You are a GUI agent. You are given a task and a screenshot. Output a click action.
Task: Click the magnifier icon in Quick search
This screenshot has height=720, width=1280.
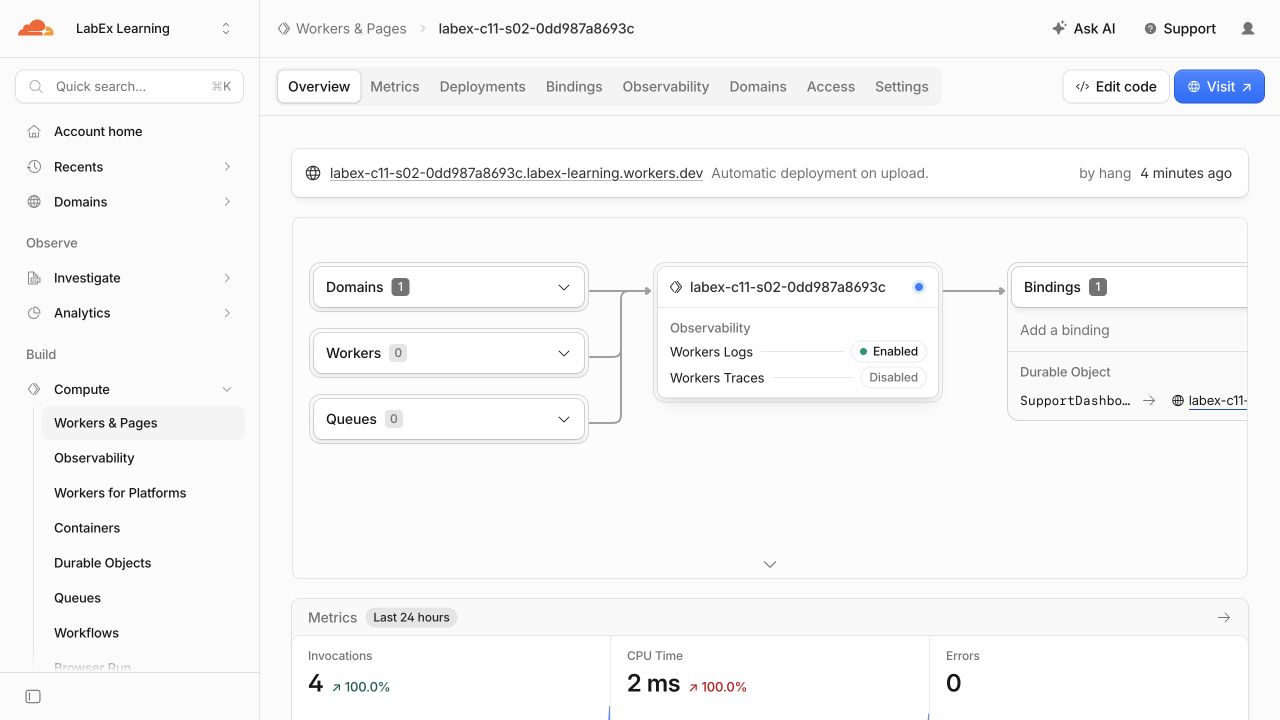36,87
